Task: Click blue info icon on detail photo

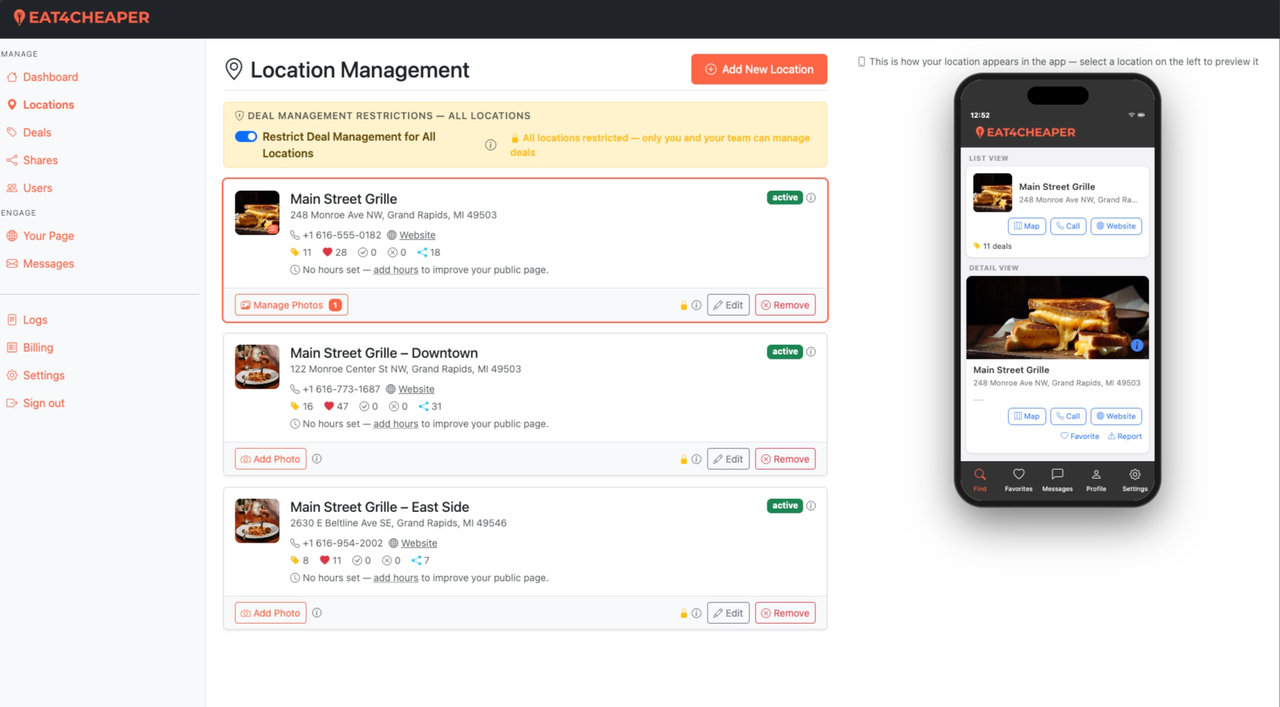Action: point(1137,346)
